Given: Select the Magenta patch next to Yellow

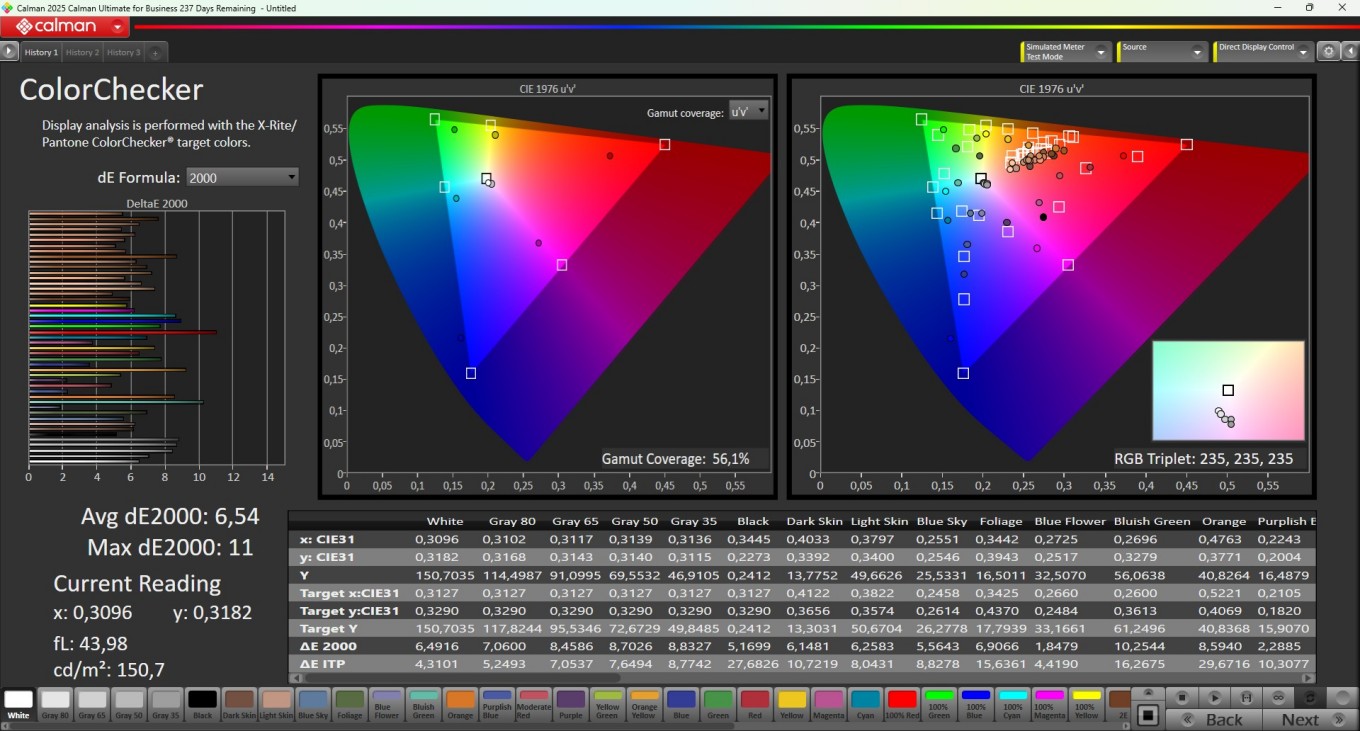Looking at the screenshot, I should (828, 704).
